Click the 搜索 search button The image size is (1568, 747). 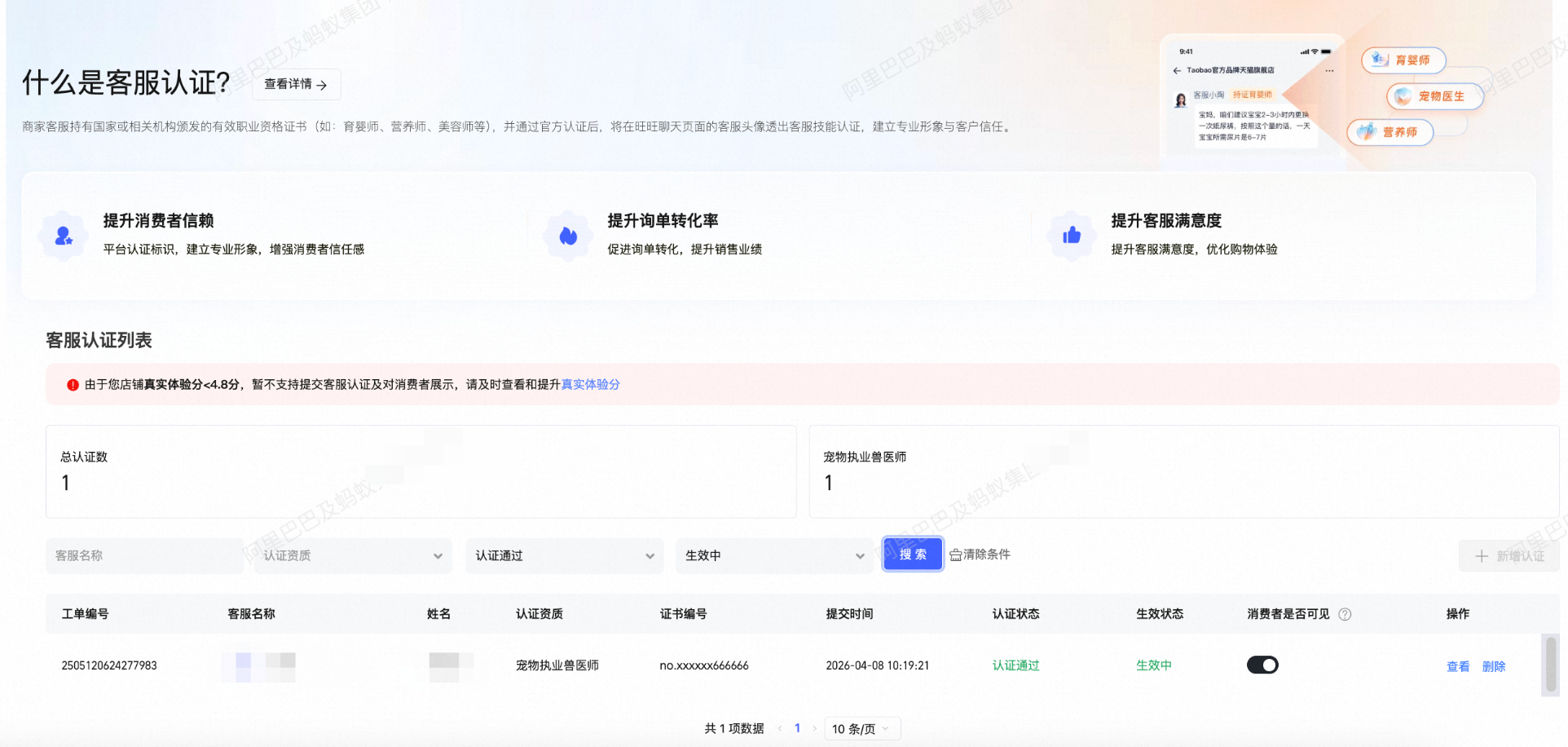(x=913, y=555)
